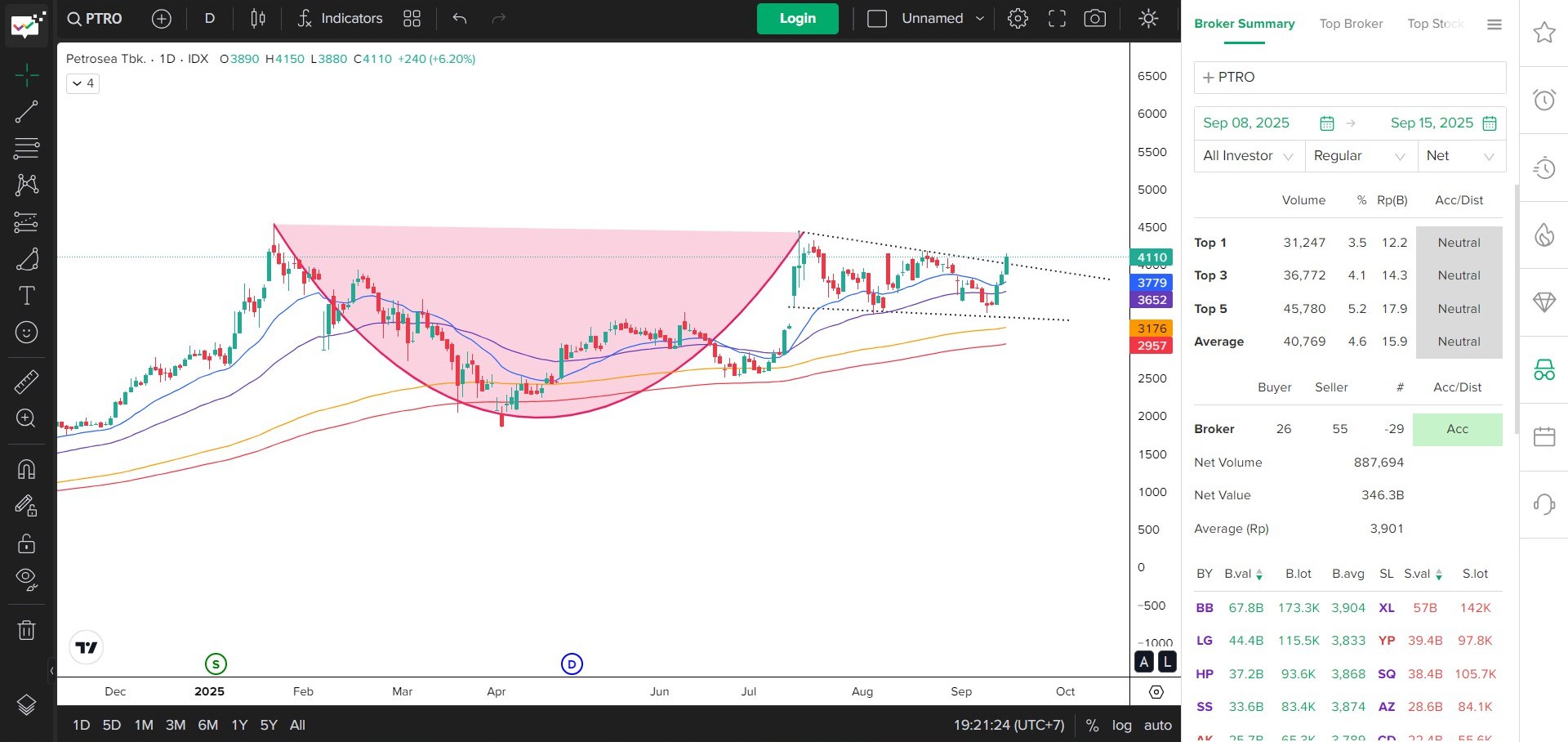Open the candlestick chart style menu

(258, 19)
